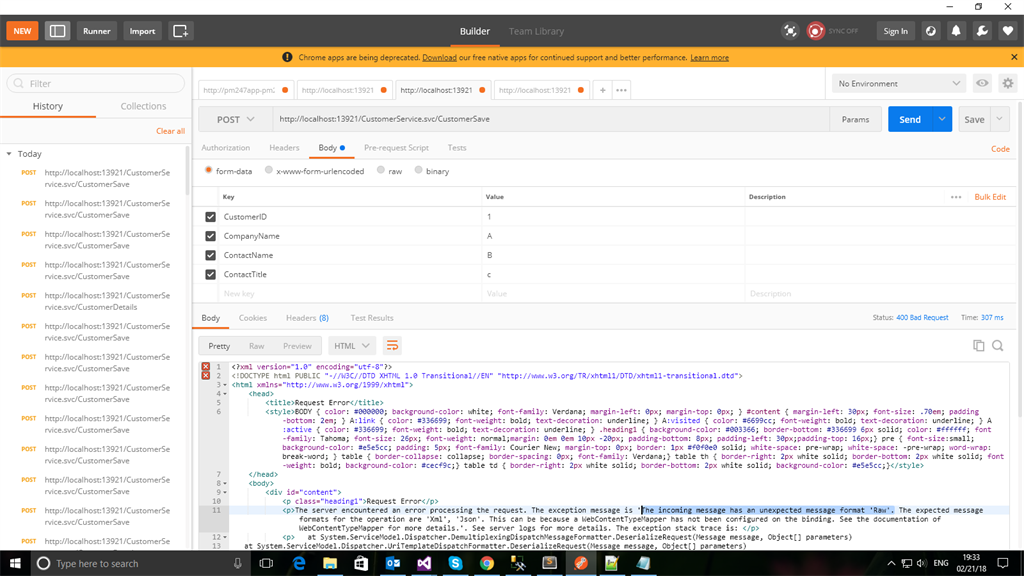
Task: Collapse the Today history group
Action: click(9, 154)
